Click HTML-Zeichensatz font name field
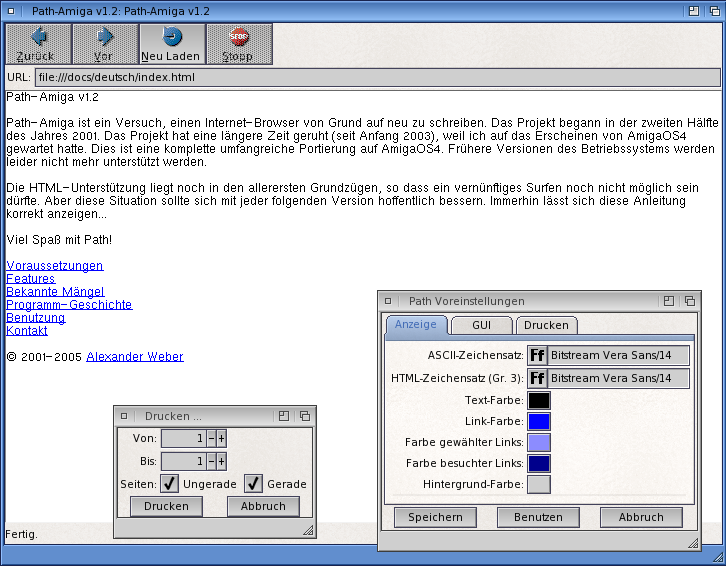 [x=619, y=378]
